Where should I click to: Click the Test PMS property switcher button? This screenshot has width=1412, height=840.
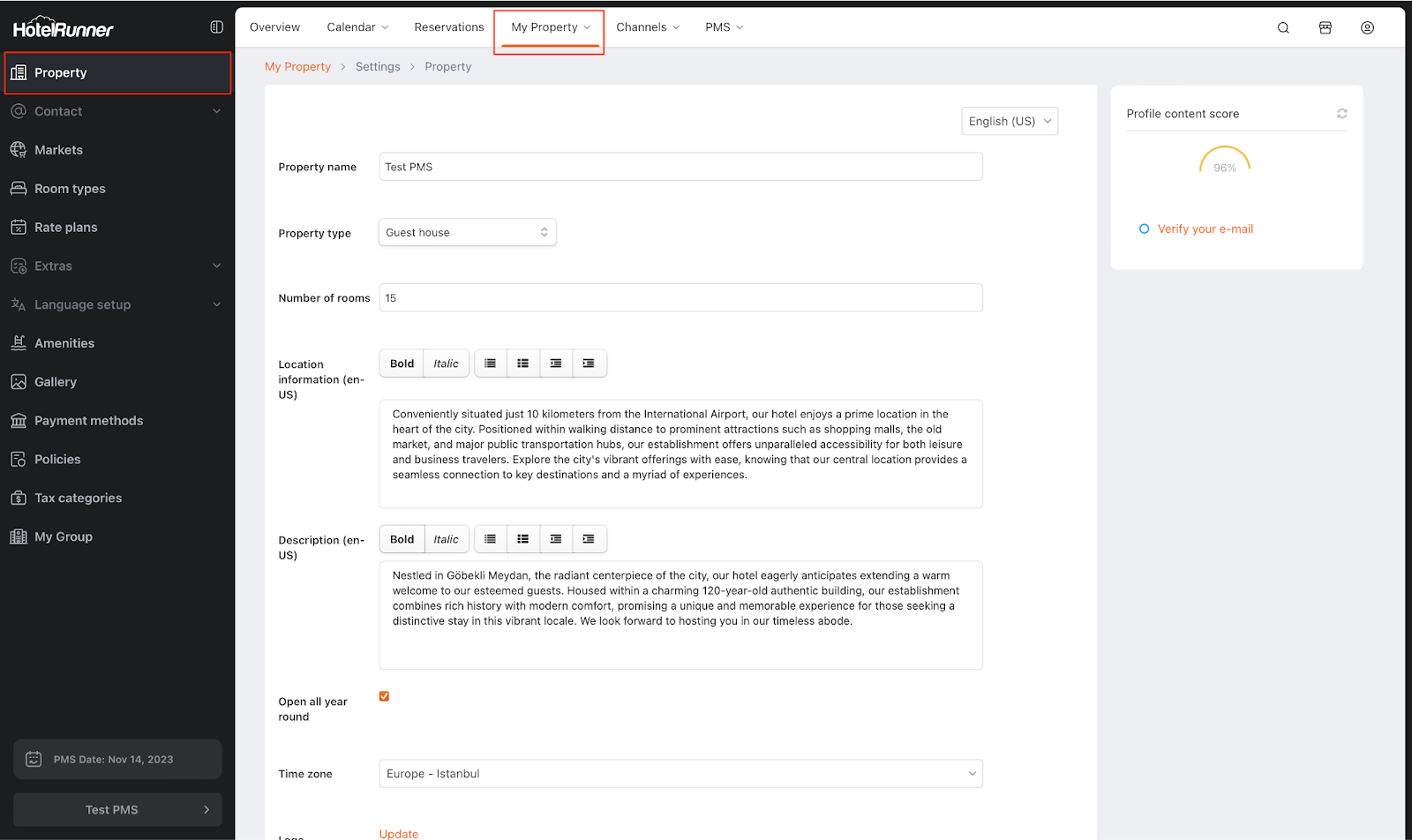pyautogui.click(x=117, y=810)
